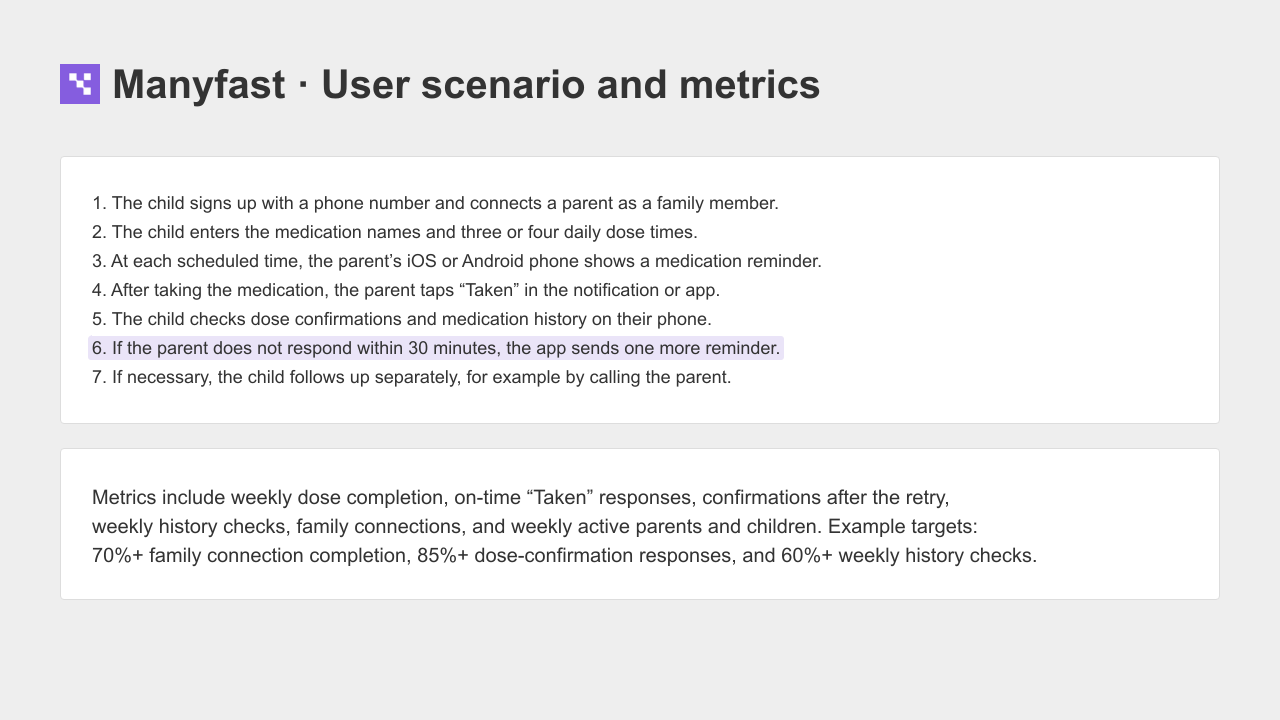Click the slide title 'Manyfast · User scenario and metrics'

click(x=466, y=84)
